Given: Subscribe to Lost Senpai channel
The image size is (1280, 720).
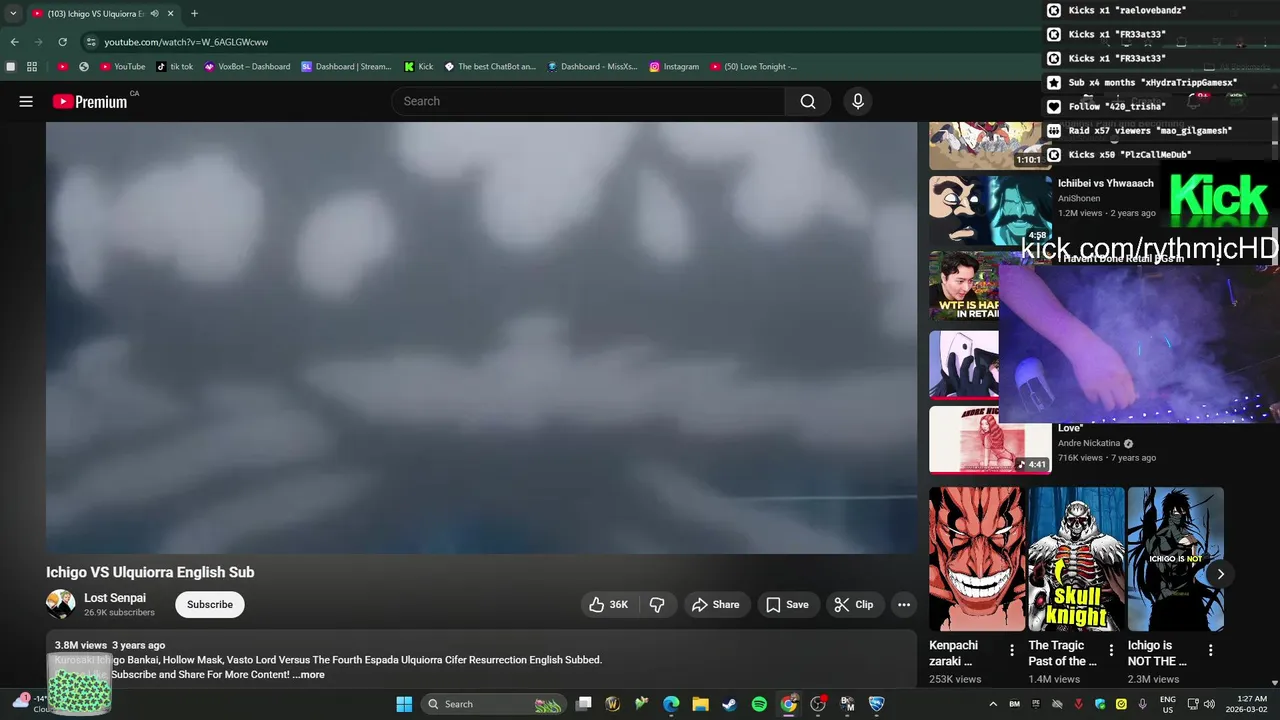Looking at the screenshot, I should [210, 604].
